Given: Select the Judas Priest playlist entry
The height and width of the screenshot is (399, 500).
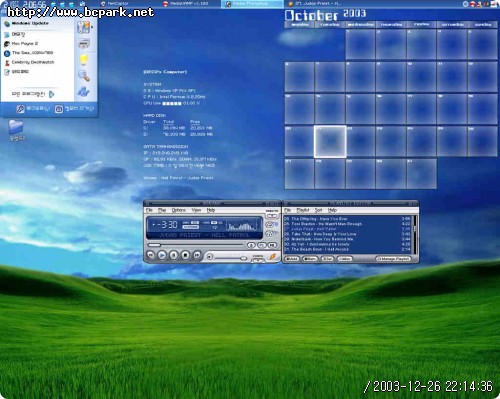Looking at the screenshot, I should (x=347, y=229).
